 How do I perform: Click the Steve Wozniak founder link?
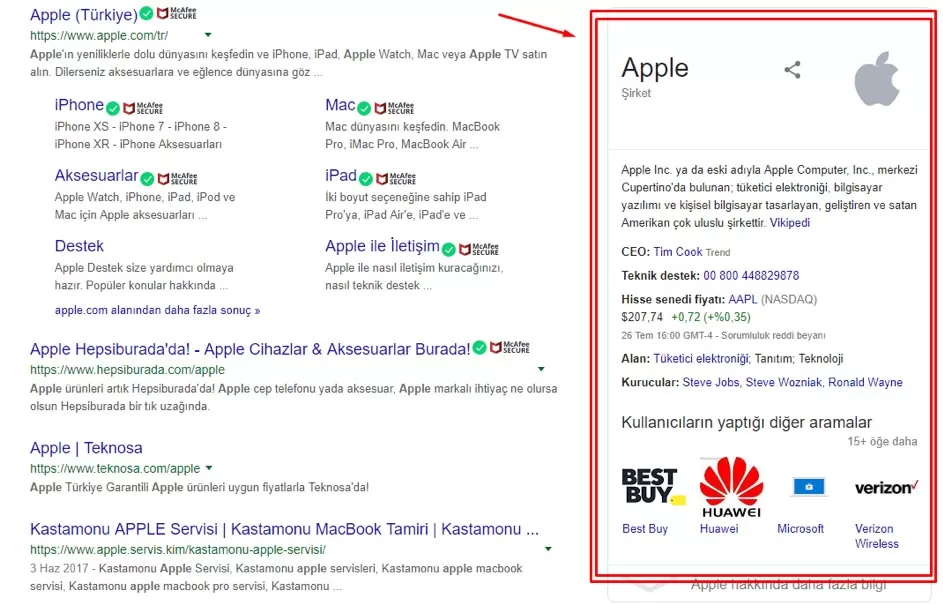(x=784, y=382)
